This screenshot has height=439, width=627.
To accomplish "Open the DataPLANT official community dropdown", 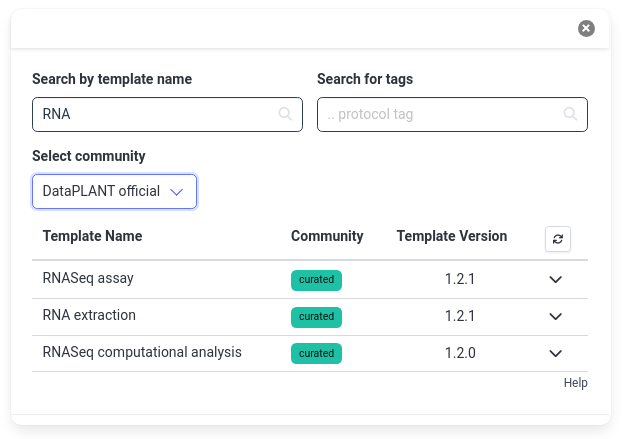I will point(114,191).
